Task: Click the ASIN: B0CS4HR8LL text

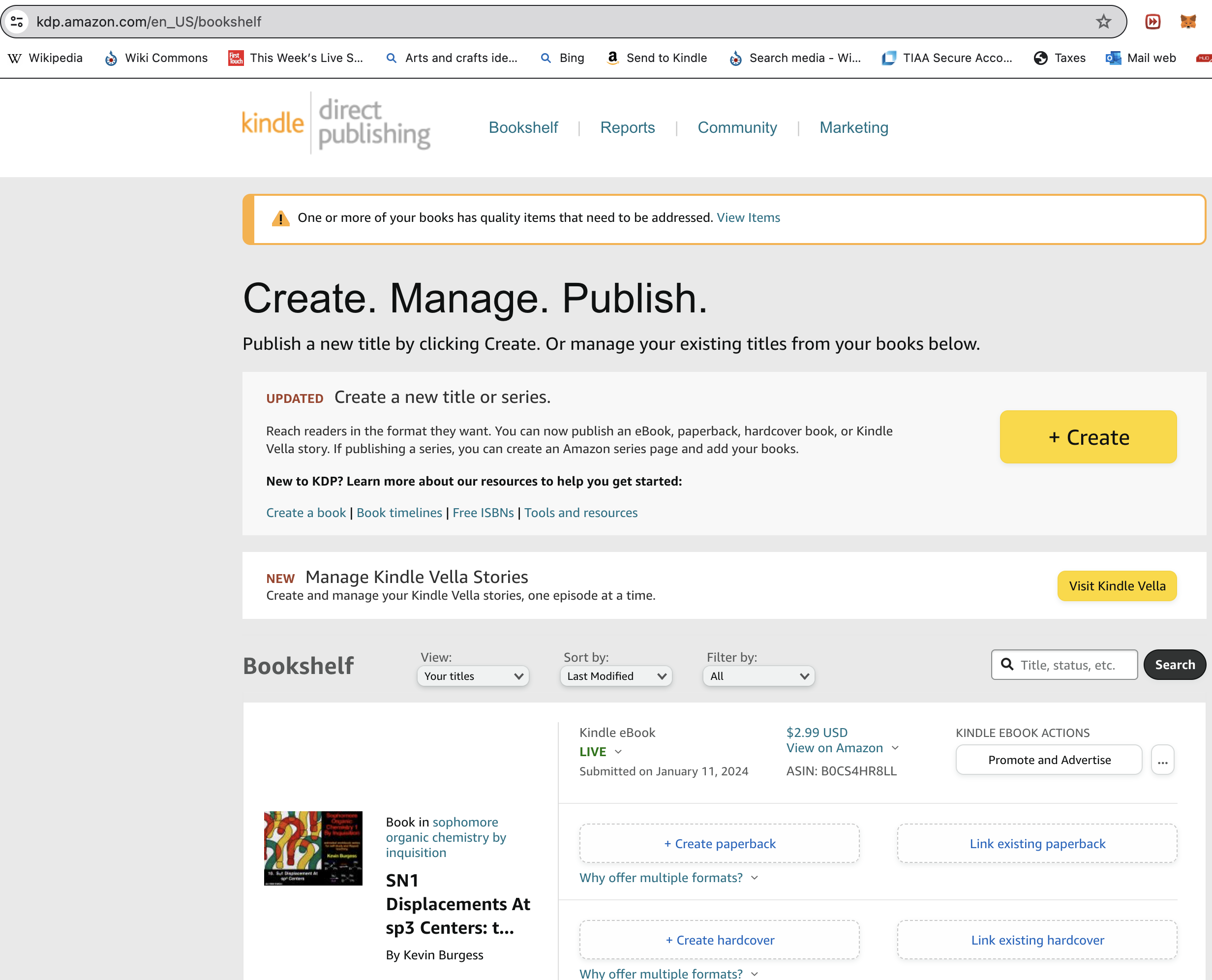Action: (x=842, y=771)
